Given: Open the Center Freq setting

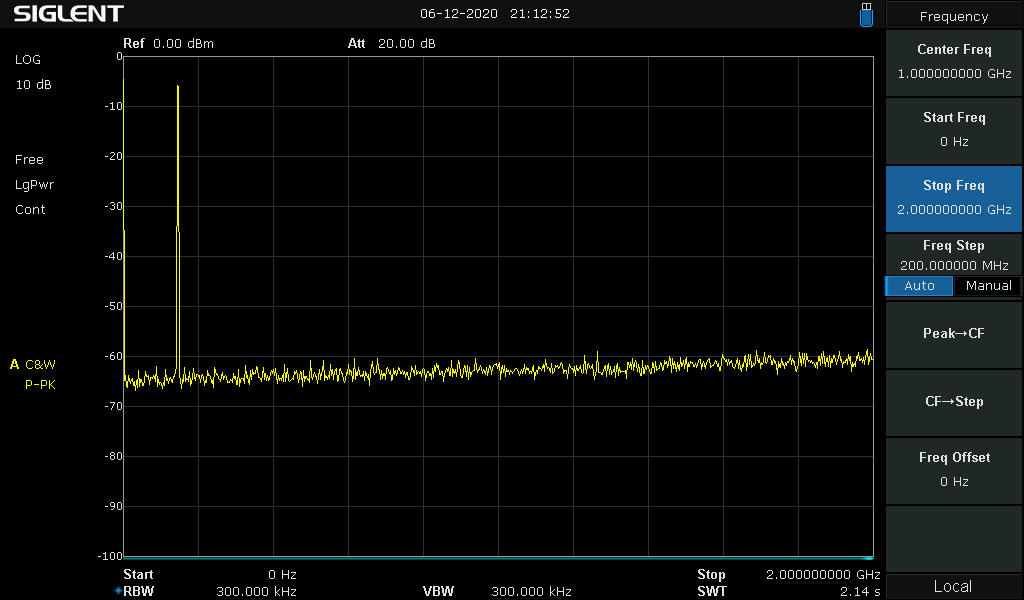Looking at the screenshot, I should coord(953,62).
